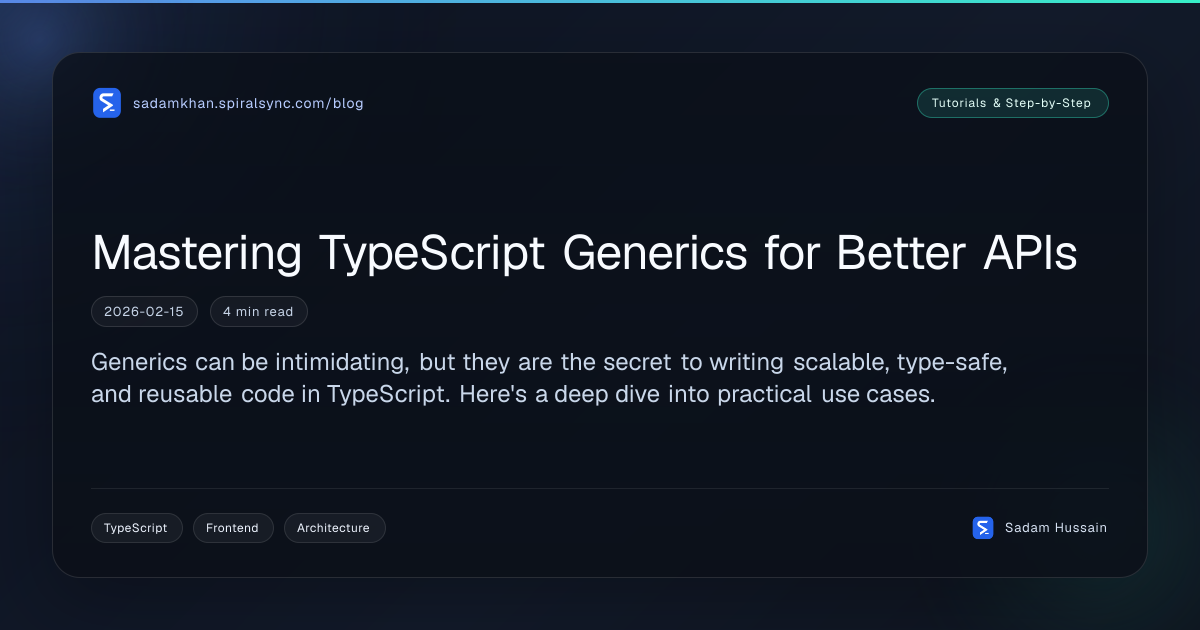1200x630 pixels.
Task: Click the author avatar icon next to Sadam Hussain
Action: point(983,528)
